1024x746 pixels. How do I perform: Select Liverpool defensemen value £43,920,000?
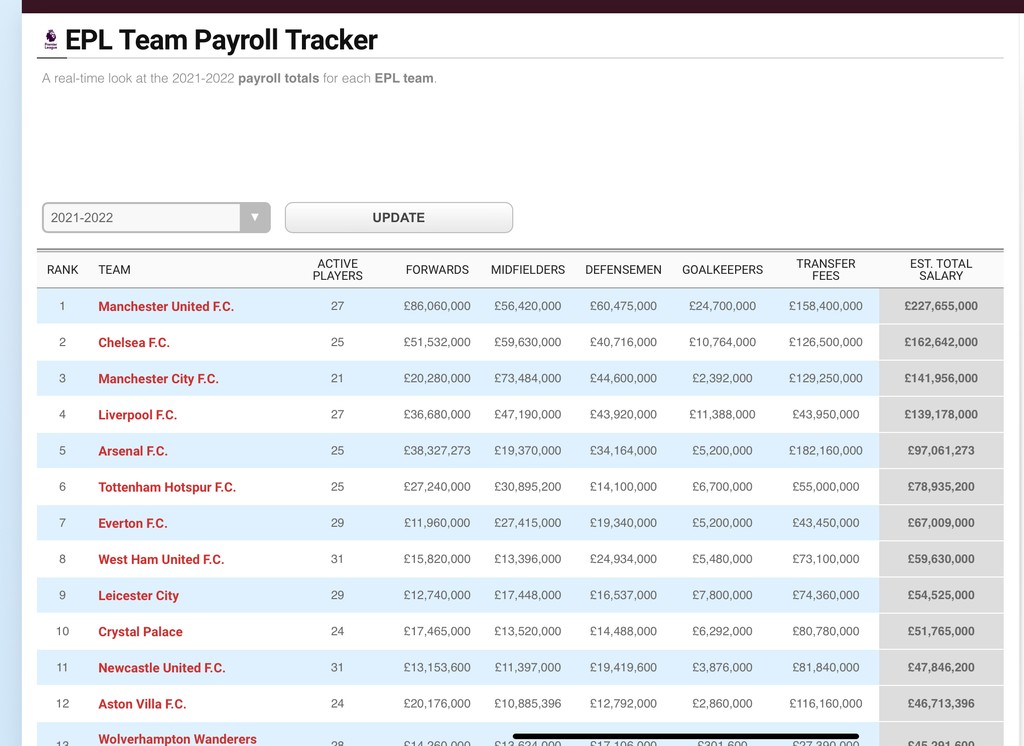click(623, 414)
